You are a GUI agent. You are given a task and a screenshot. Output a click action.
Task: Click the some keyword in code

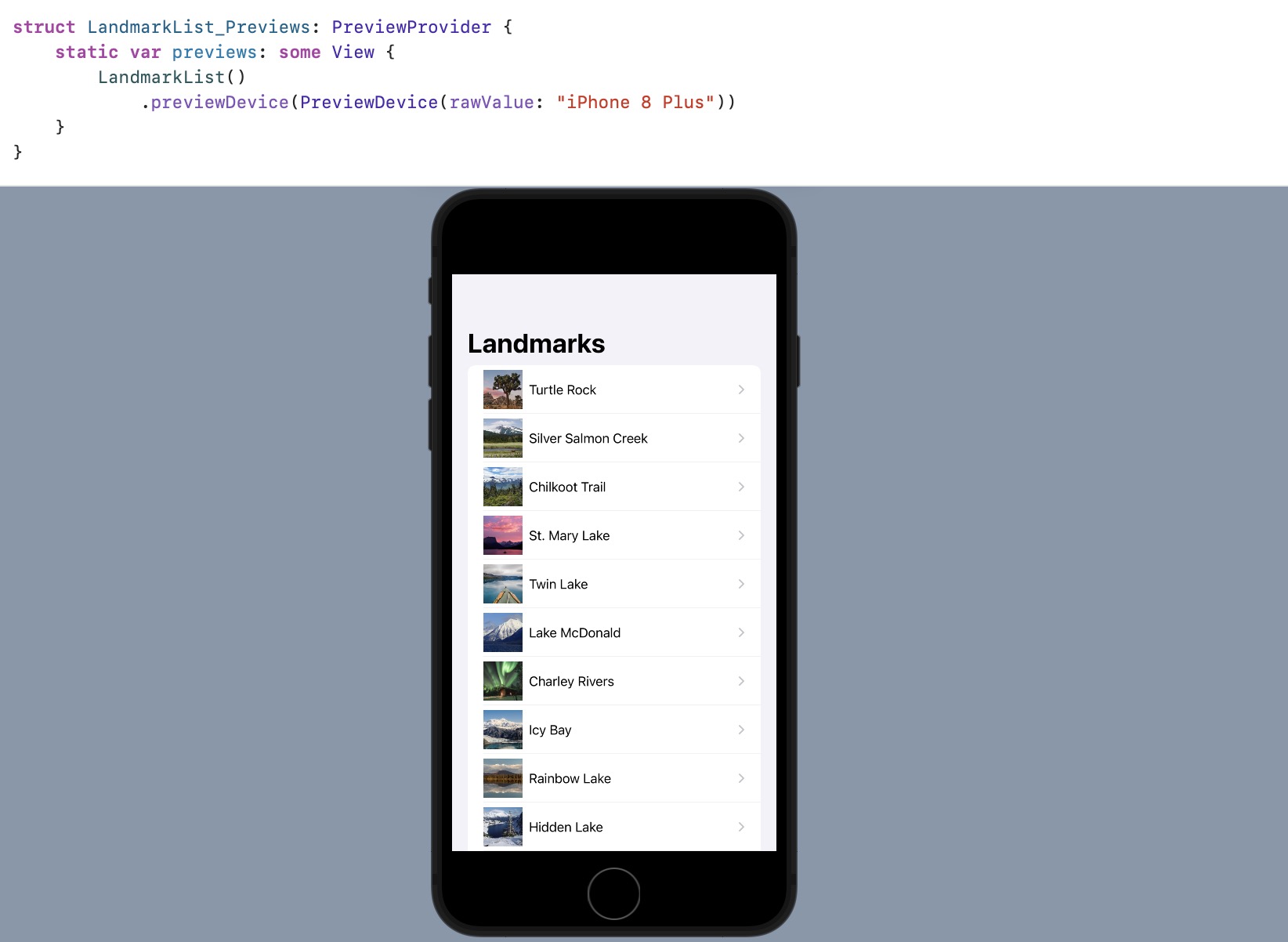click(x=300, y=52)
